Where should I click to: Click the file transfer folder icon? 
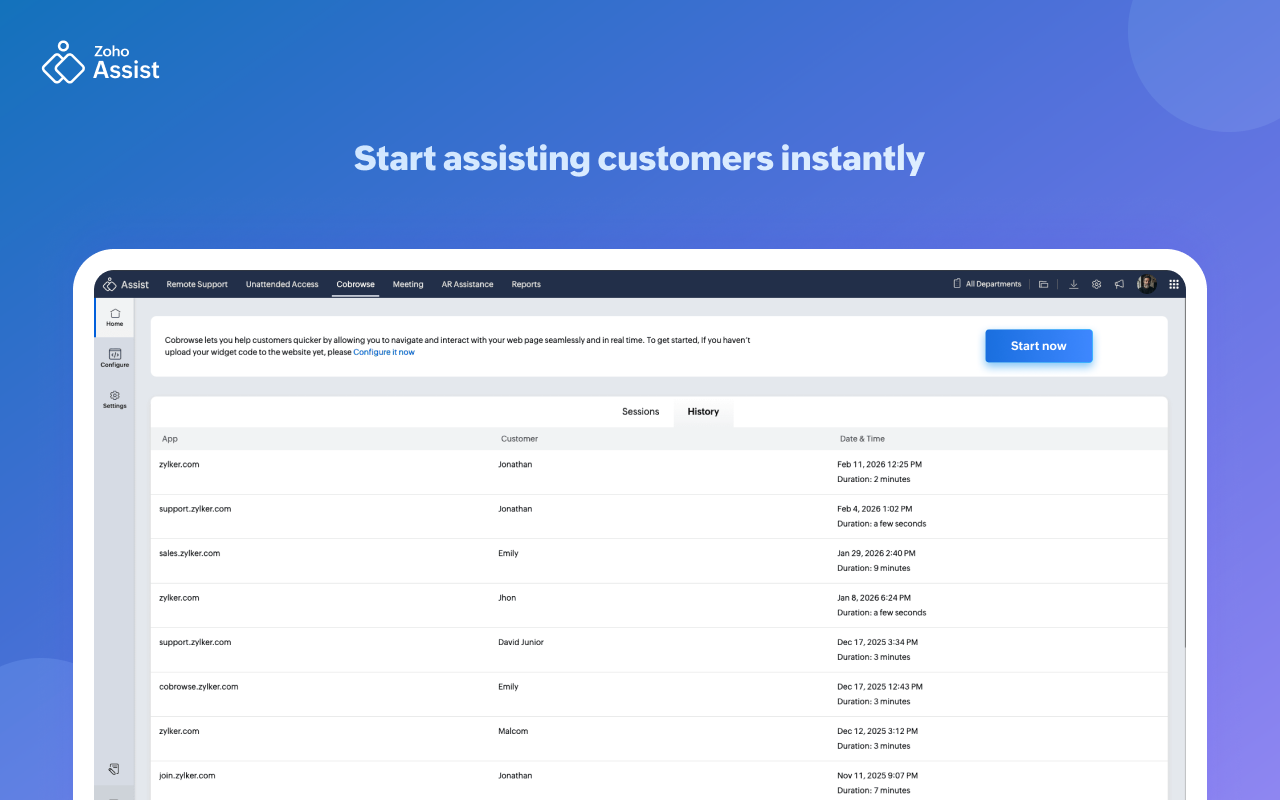point(1043,284)
